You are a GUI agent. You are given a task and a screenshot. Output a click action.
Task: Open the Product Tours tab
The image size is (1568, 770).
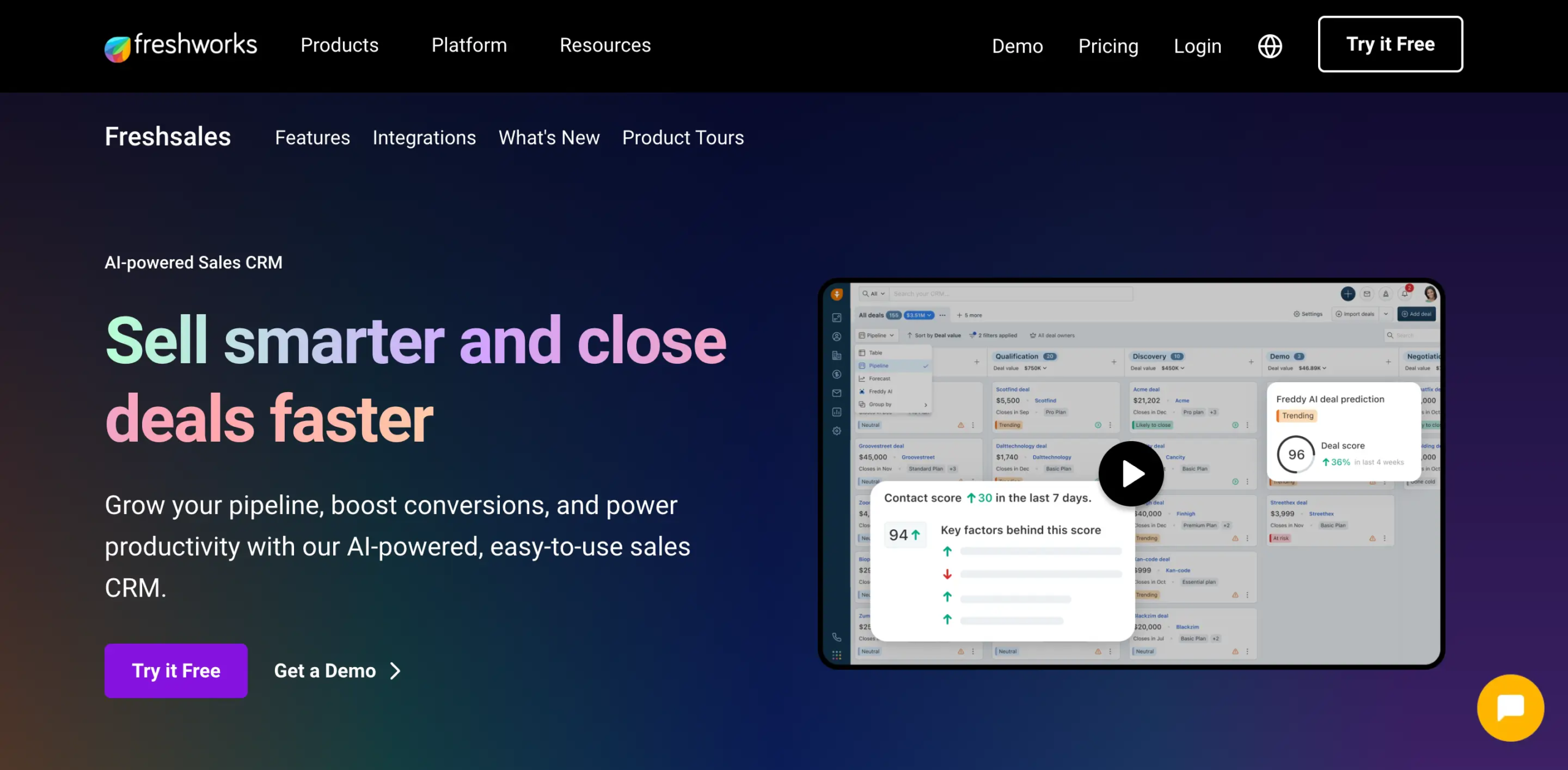[x=683, y=138]
